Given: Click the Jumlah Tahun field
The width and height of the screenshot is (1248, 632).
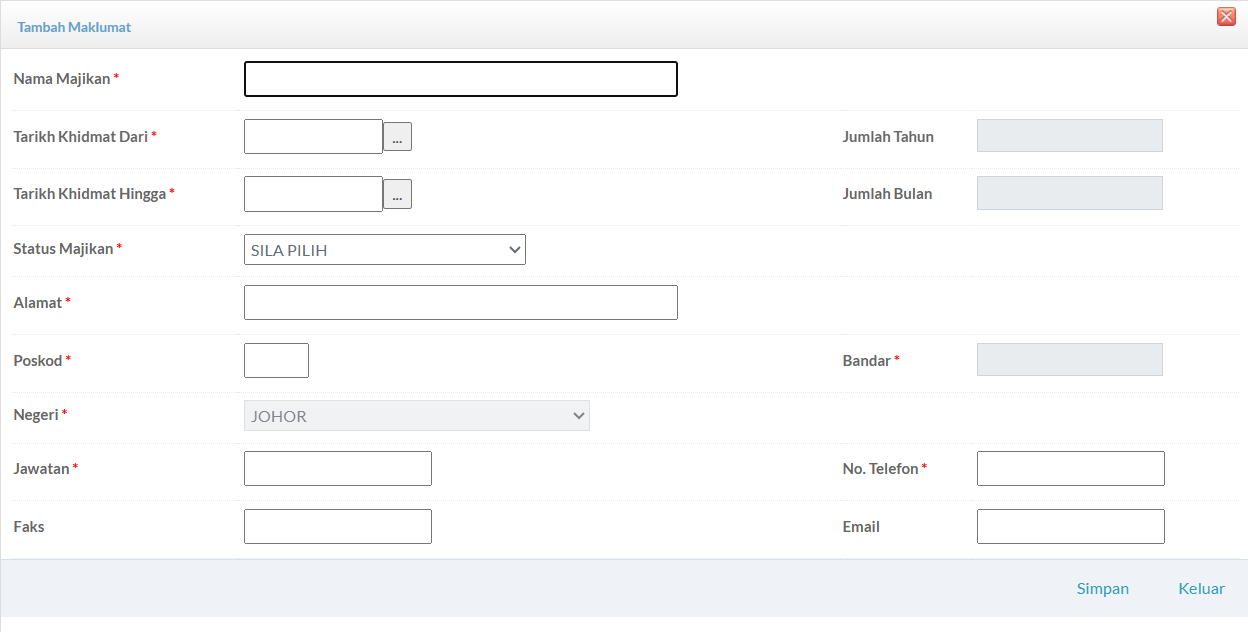Looking at the screenshot, I should point(1069,136).
